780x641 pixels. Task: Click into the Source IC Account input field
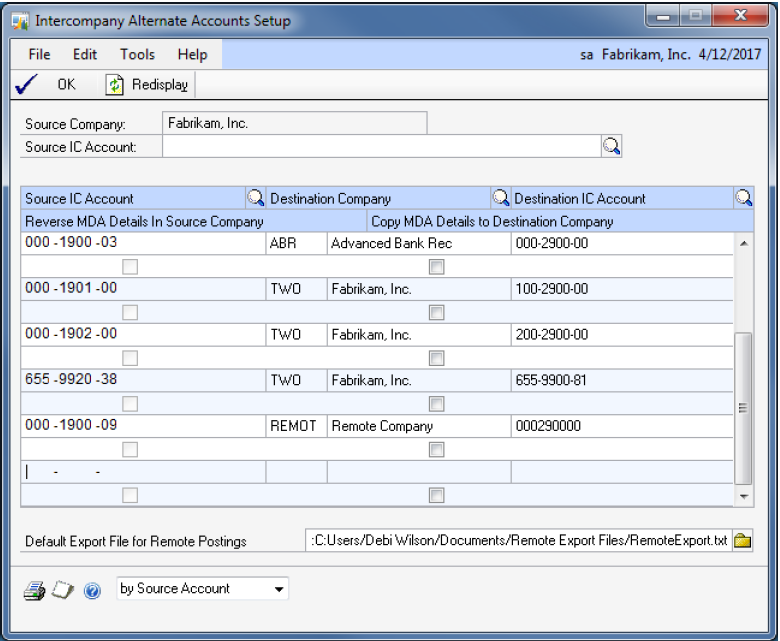(380, 147)
